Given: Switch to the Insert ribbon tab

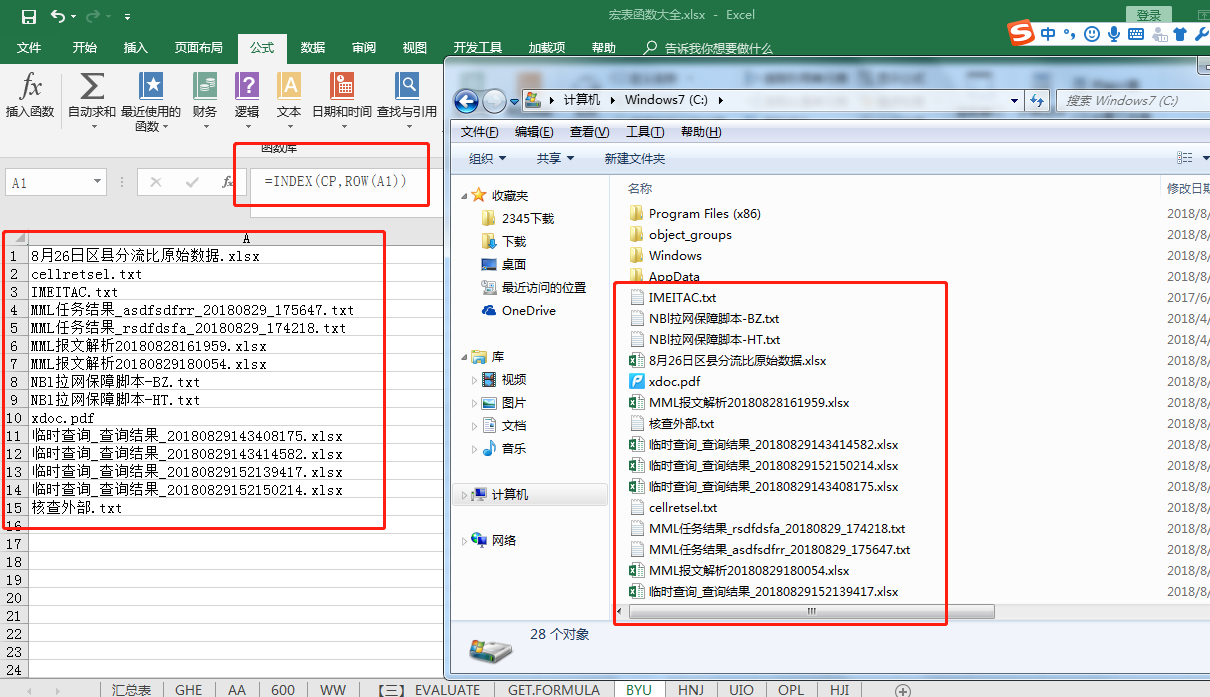Looking at the screenshot, I should point(135,48).
